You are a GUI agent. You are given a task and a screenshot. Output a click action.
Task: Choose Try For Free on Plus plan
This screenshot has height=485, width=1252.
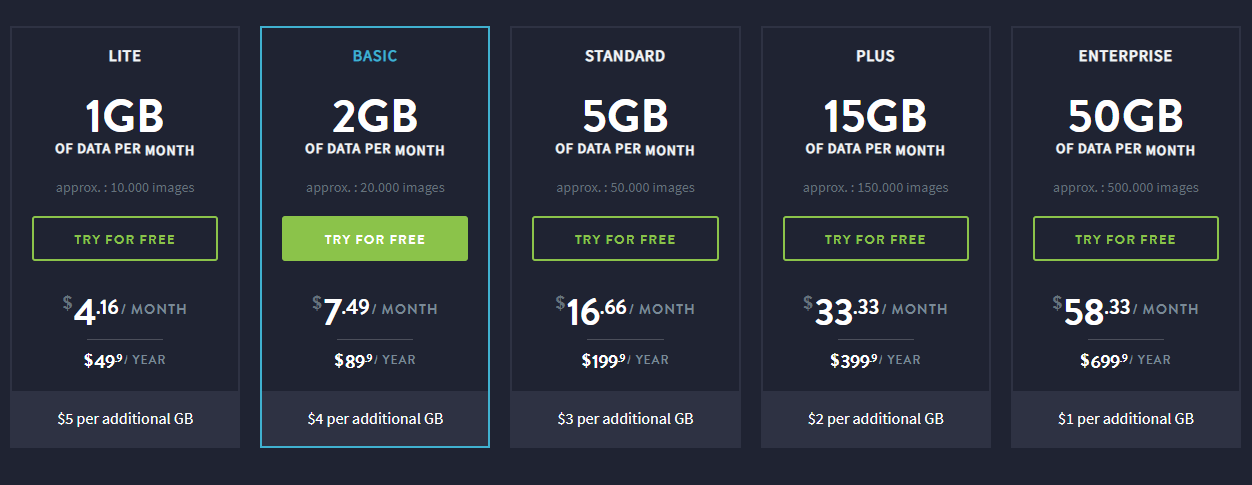875,239
